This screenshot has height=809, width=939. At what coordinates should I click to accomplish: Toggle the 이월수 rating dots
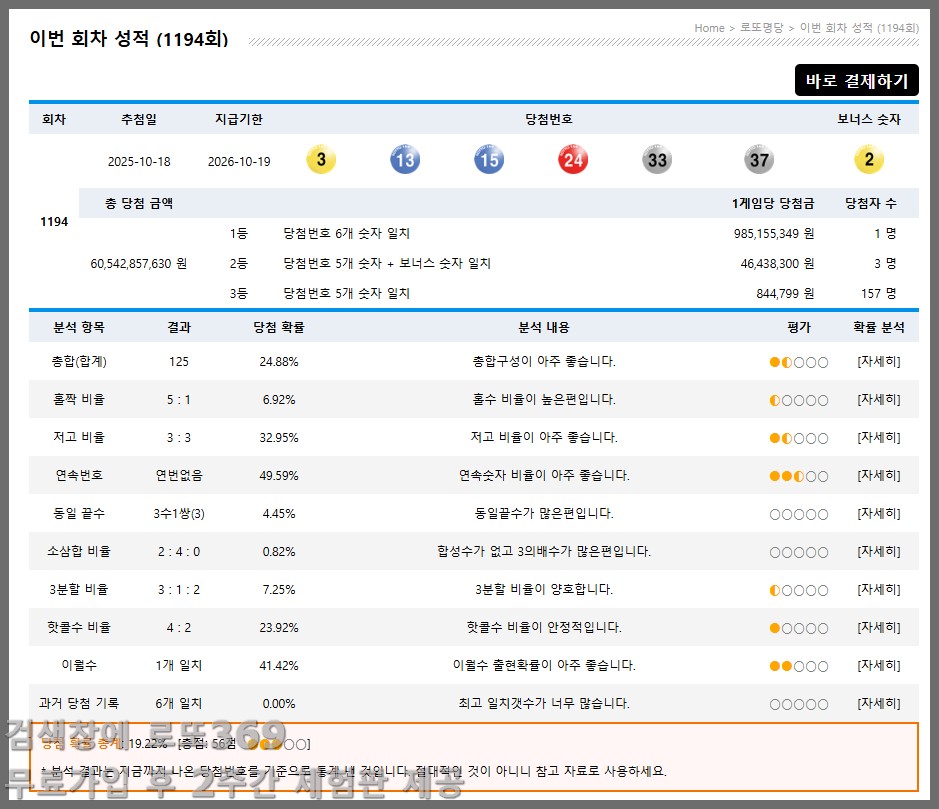tap(797, 664)
